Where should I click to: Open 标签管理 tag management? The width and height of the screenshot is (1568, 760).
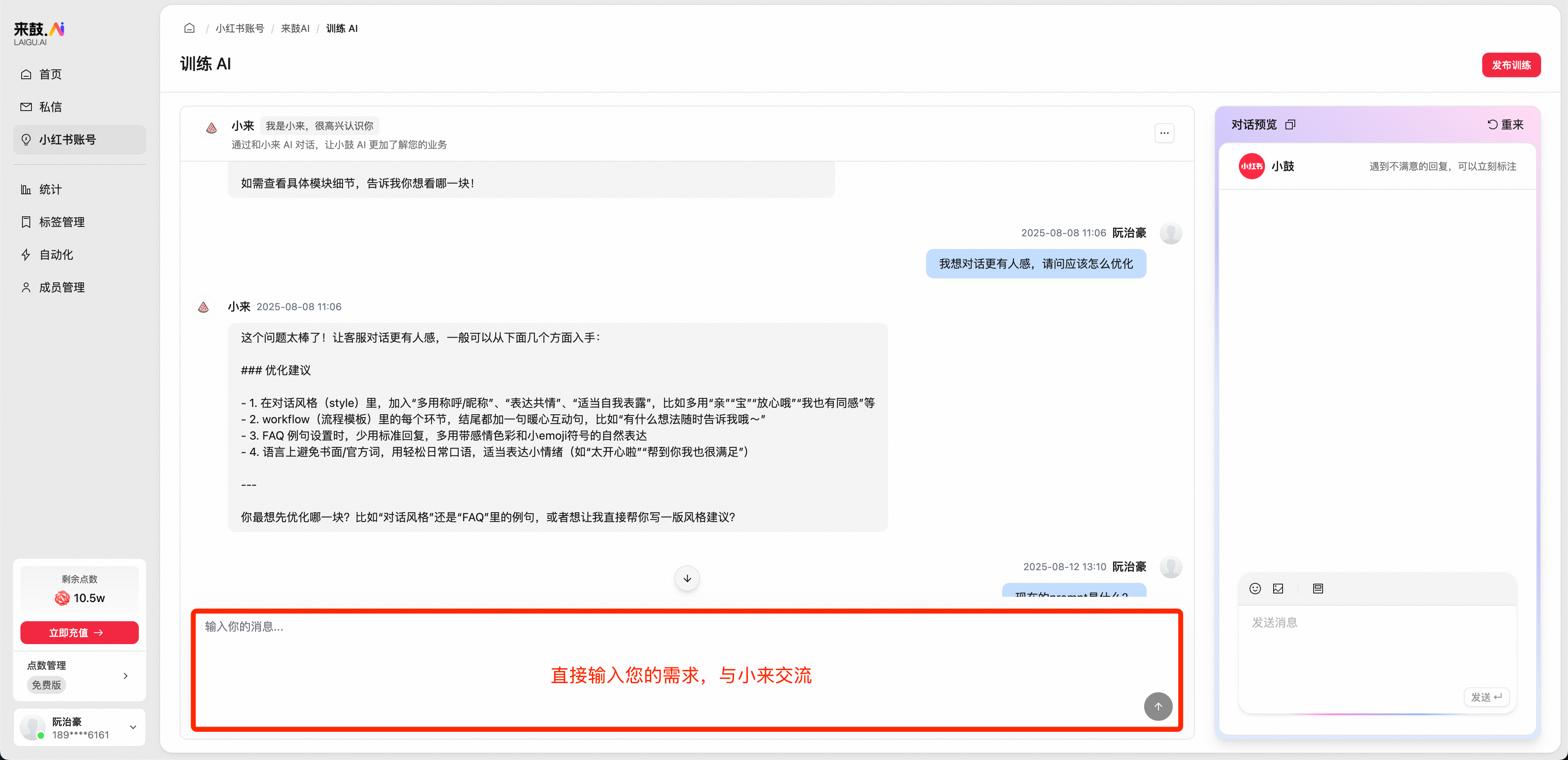tap(62, 222)
